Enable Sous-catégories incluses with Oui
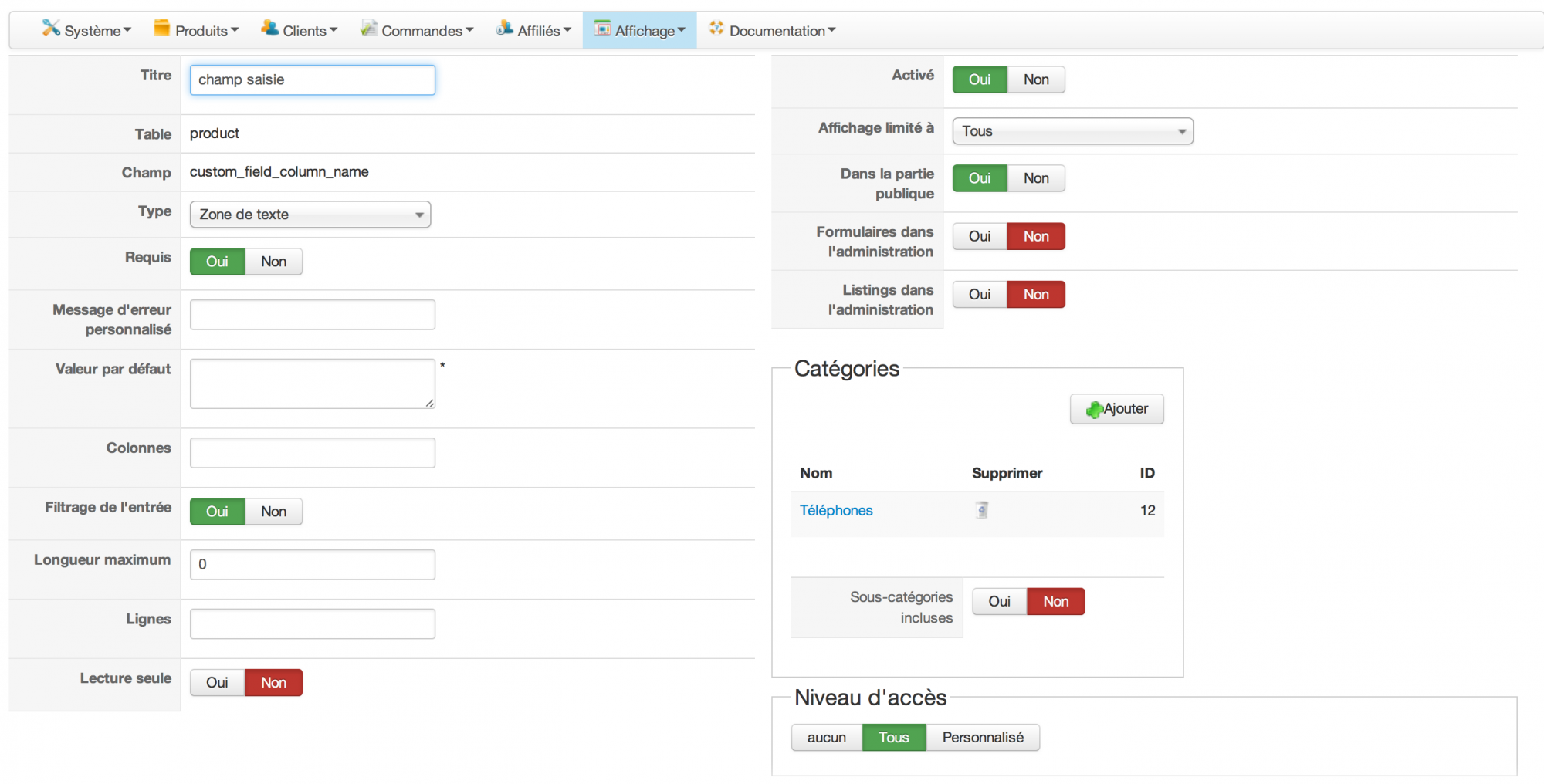The image size is (1544, 784). 999,601
